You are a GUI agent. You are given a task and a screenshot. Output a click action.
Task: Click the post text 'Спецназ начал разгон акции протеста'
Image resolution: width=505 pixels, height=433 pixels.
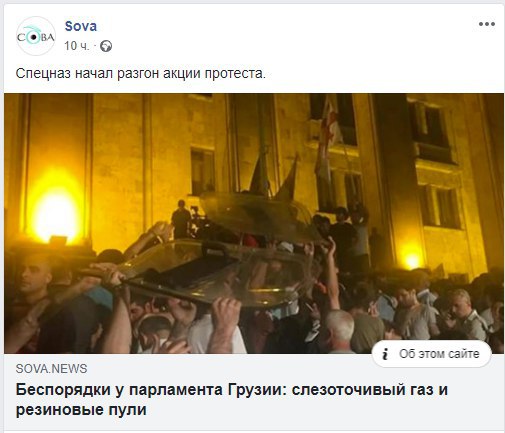[140, 74]
